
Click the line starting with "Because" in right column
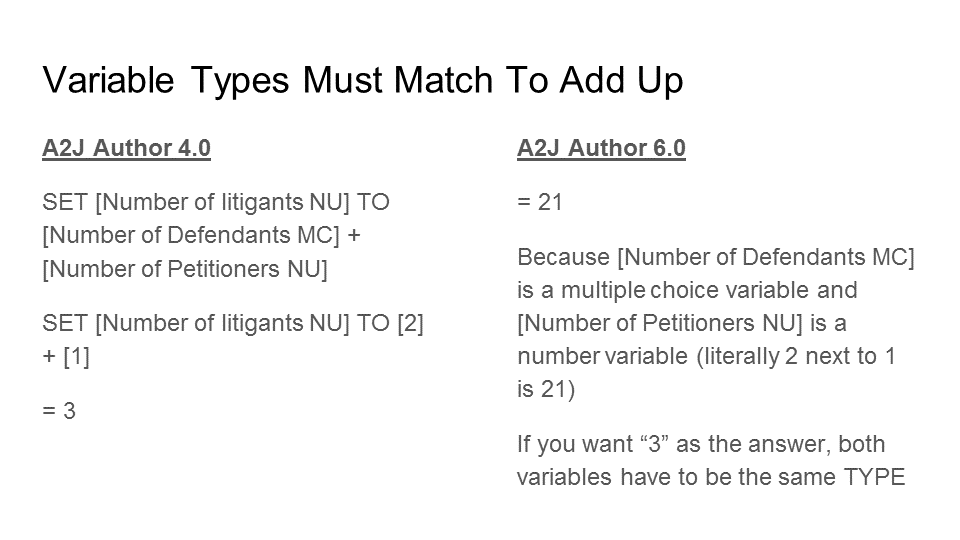click(x=715, y=257)
